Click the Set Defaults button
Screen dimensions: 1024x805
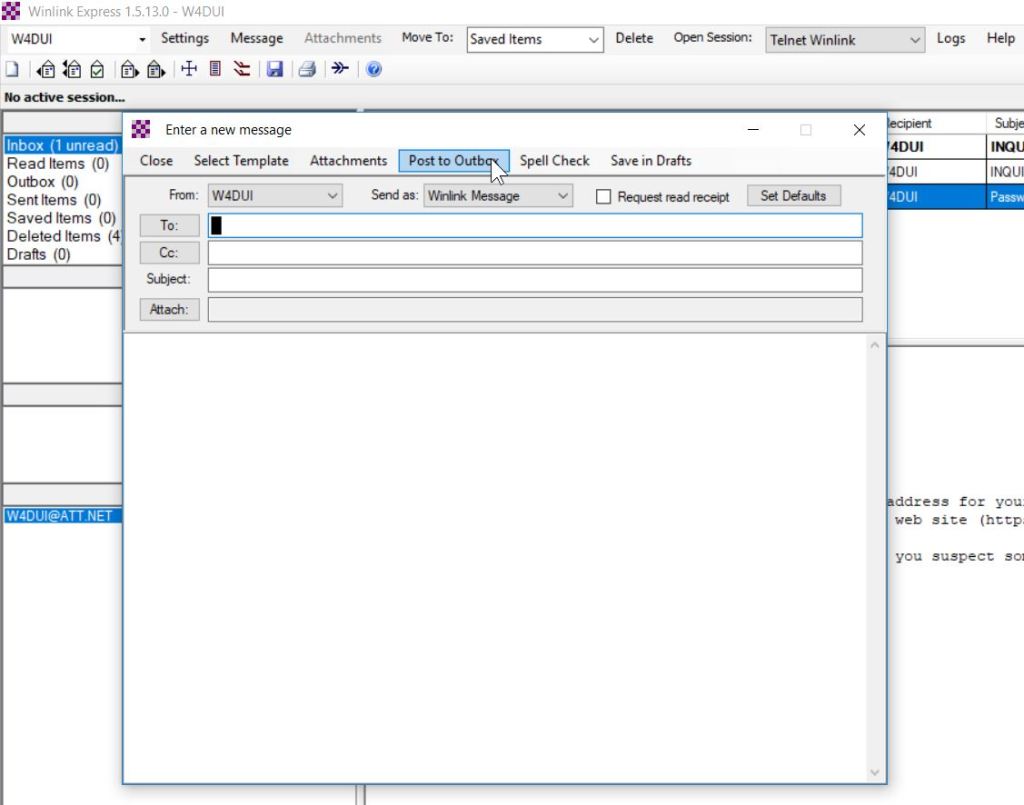click(x=794, y=195)
